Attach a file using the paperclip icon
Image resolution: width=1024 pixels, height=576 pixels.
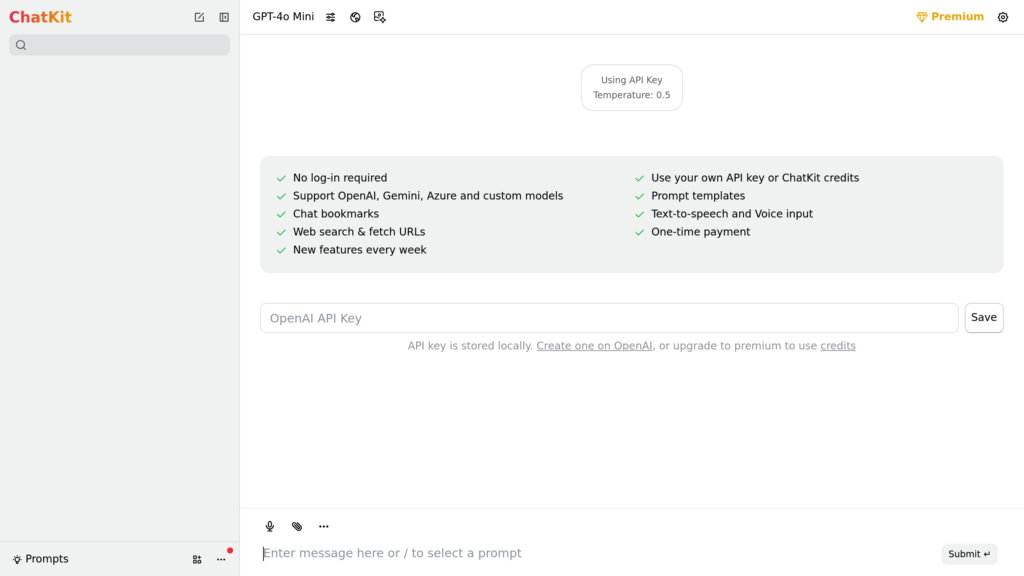point(296,525)
